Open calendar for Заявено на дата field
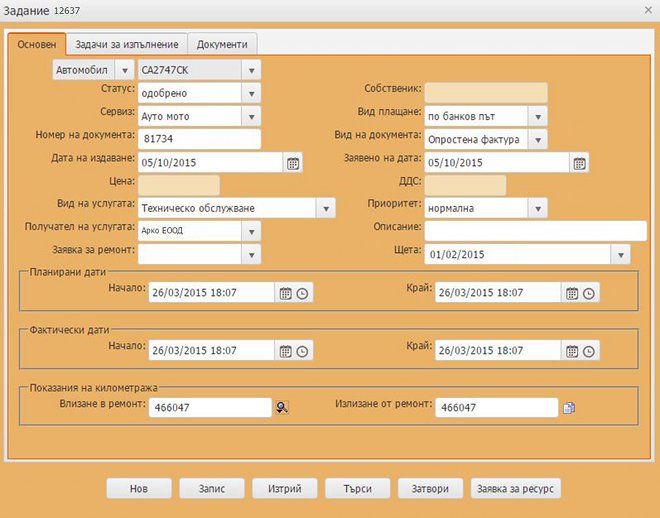Image resolution: width=660 pixels, height=518 pixels. [x=578, y=162]
